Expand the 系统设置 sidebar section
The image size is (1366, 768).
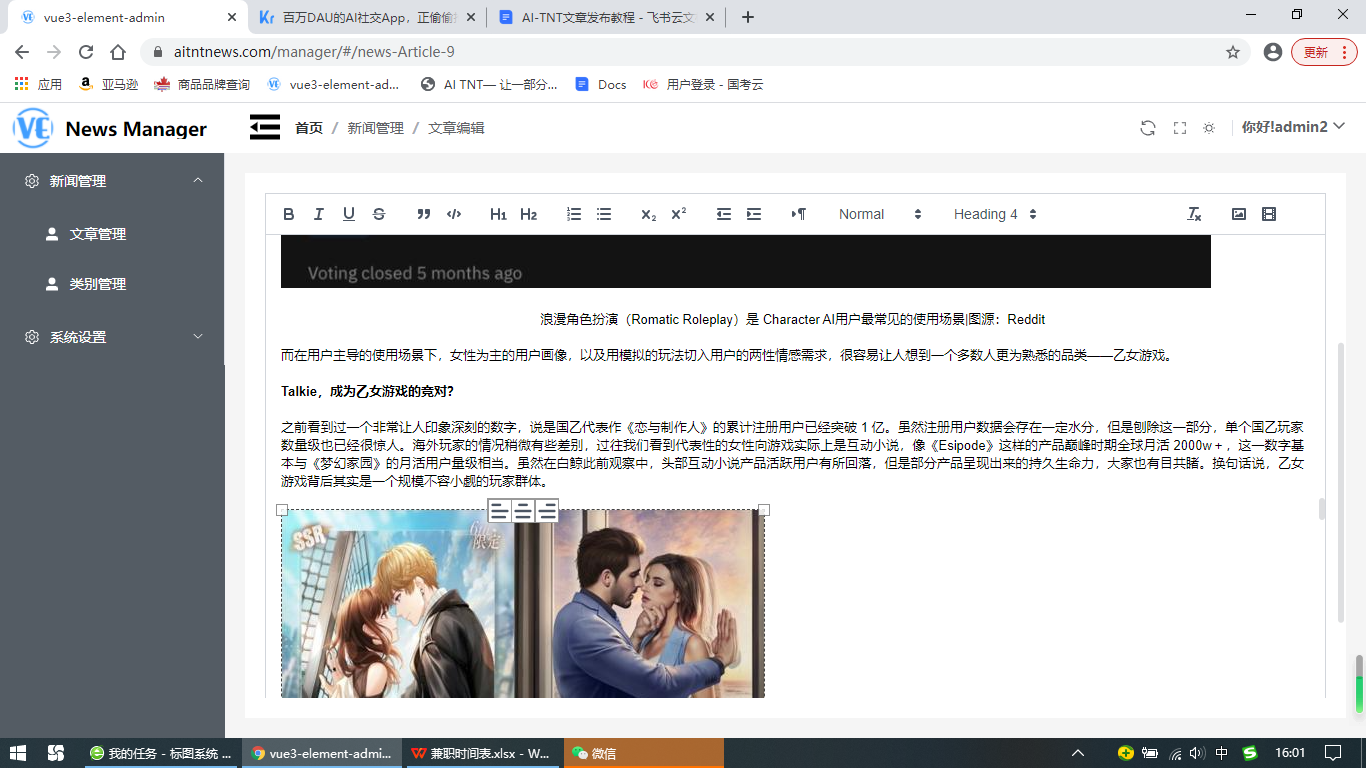point(112,337)
